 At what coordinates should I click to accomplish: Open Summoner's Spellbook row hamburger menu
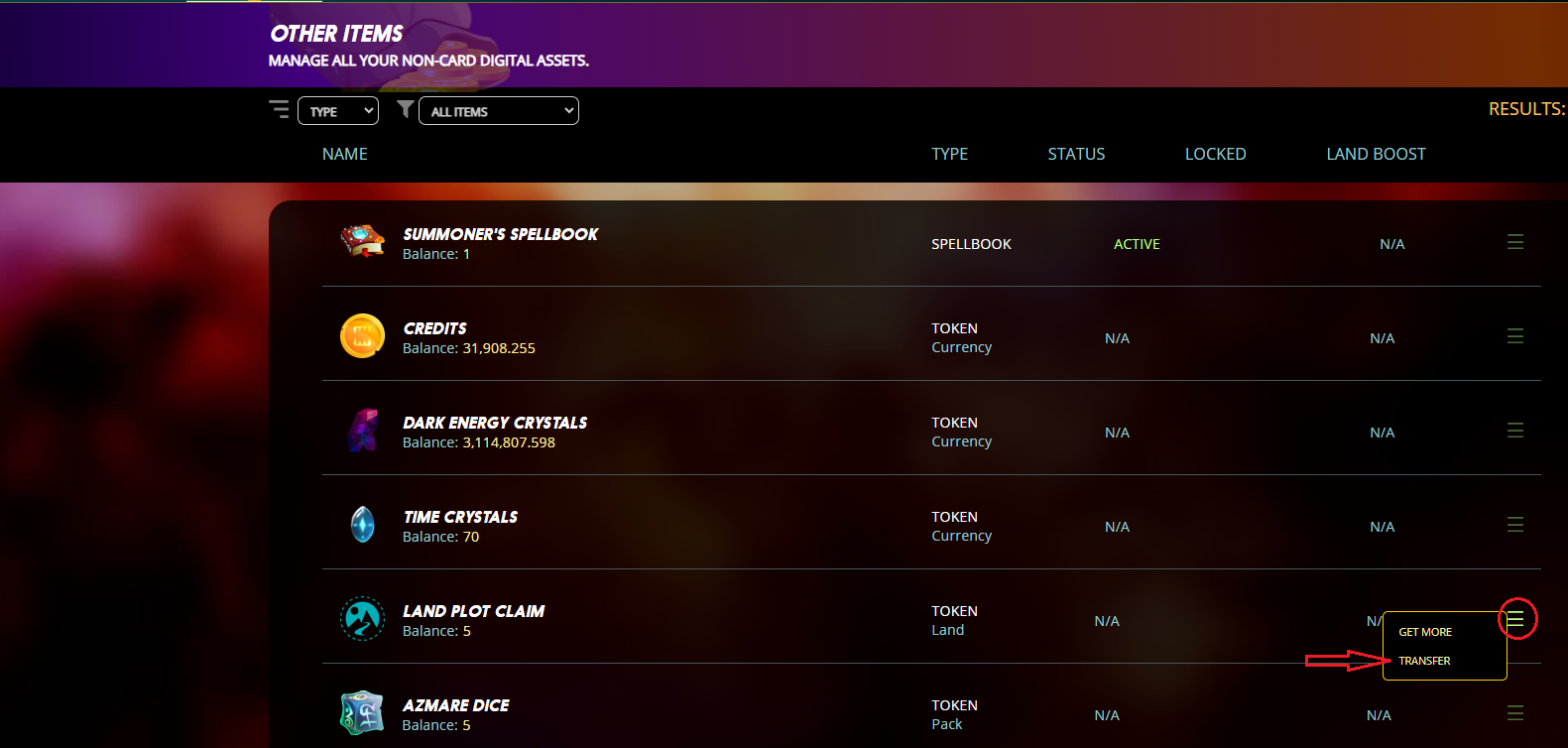[x=1515, y=242]
